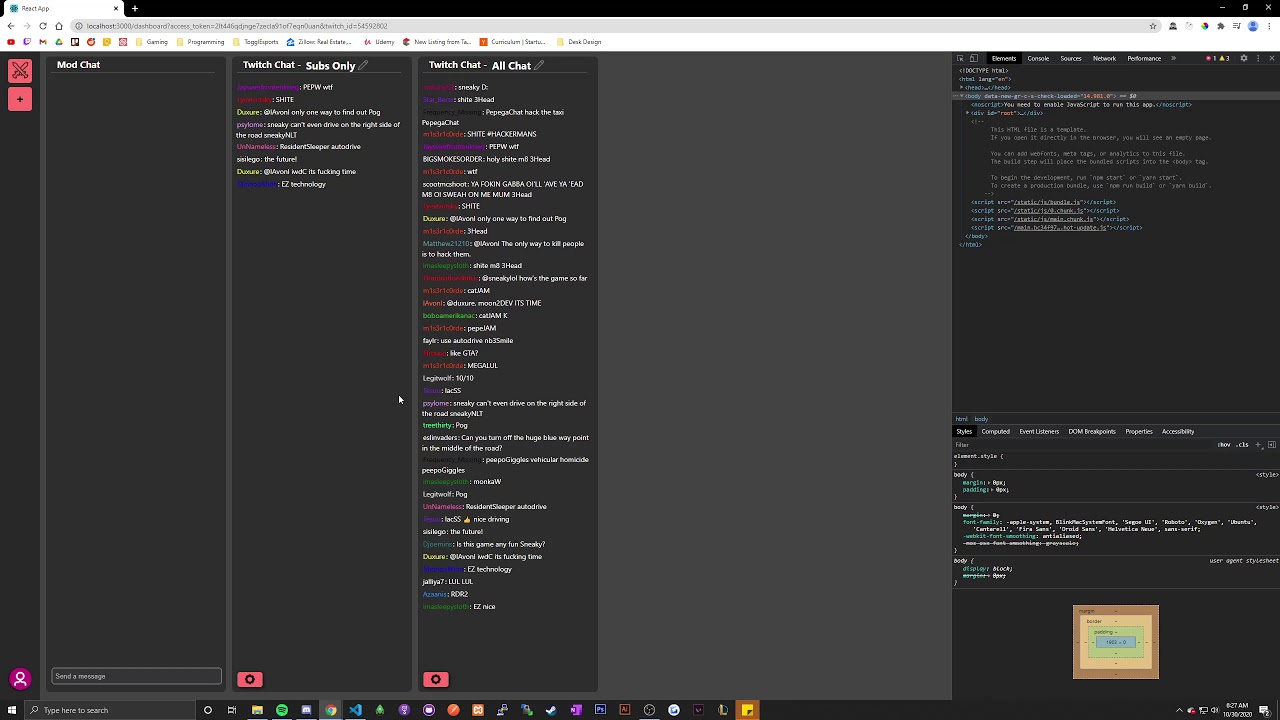Screen dimensions: 1280x720
Task: Open the Twitch bookmark icon
Action: click(27, 42)
